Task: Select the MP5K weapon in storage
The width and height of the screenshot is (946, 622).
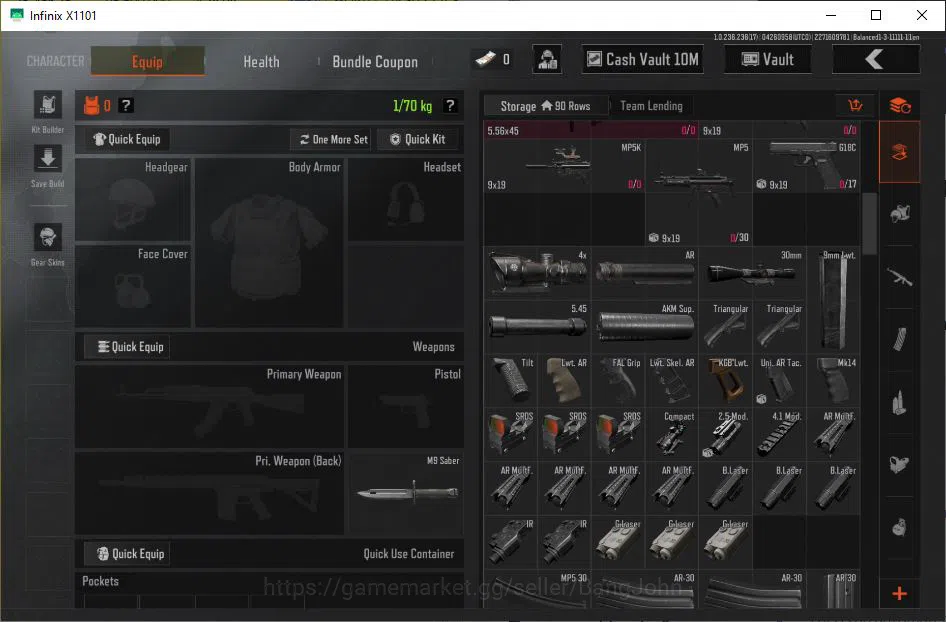Action: pyautogui.click(x=564, y=165)
